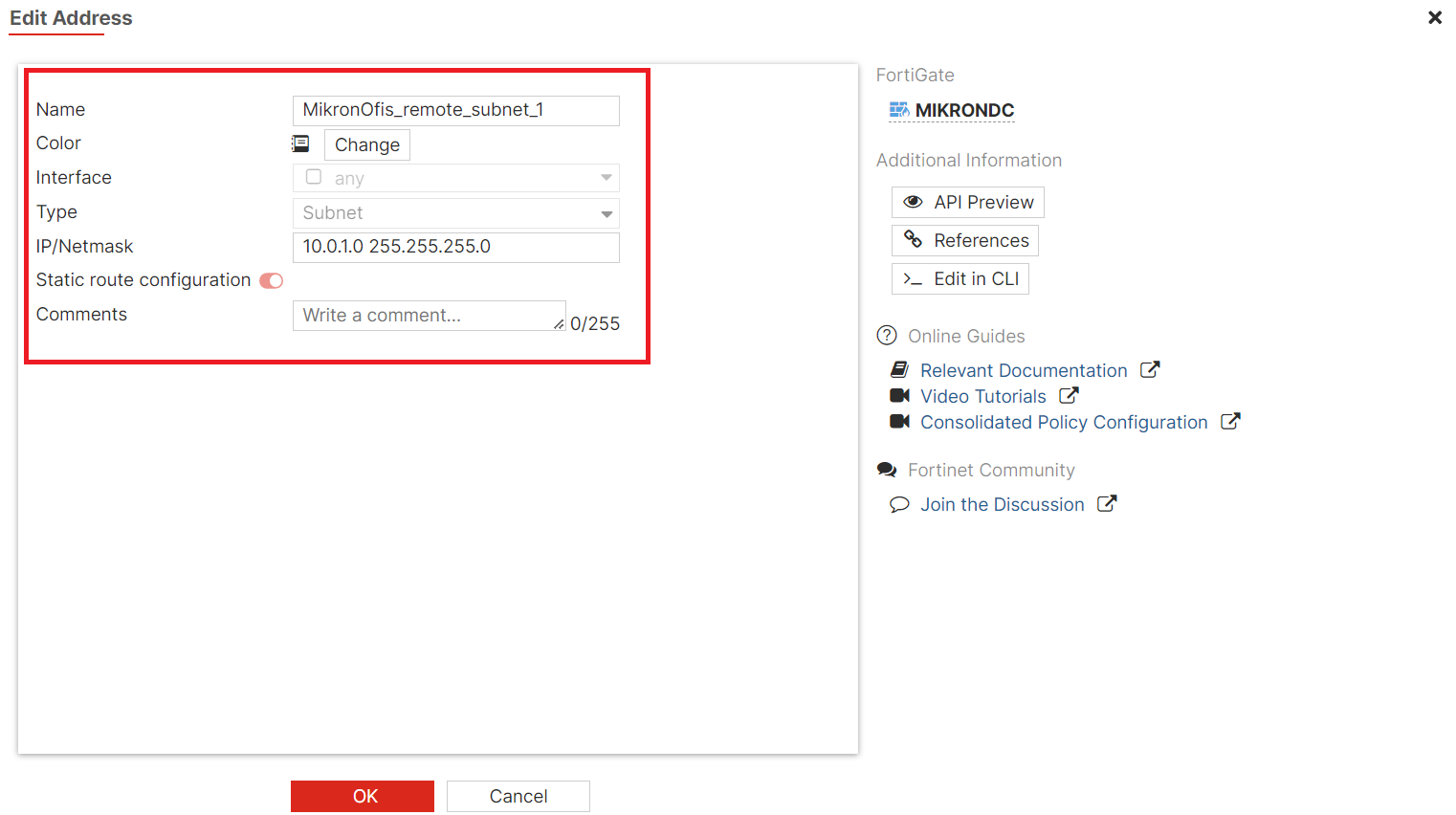The image size is (1456, 815).
Task: Click the '0/255' character counter
Action: [595, 324]
